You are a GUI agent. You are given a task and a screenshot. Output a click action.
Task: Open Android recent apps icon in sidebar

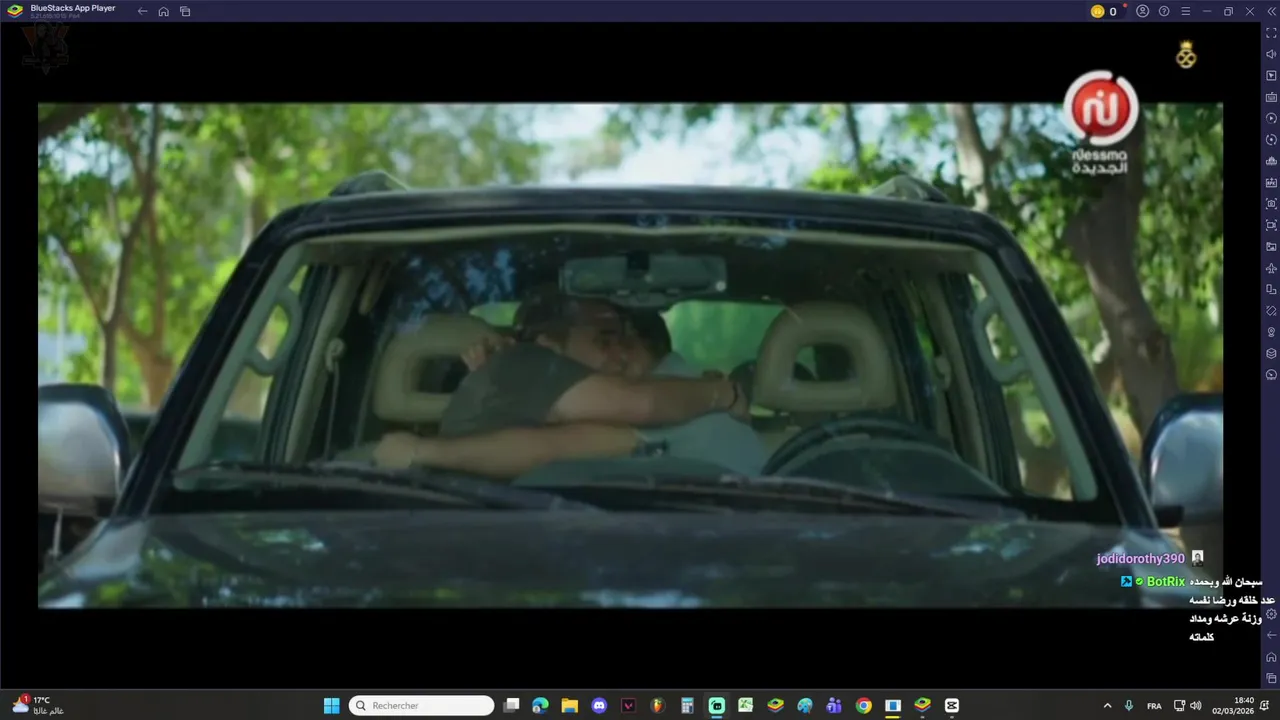pyautogui.click(x=1271, y=678)
